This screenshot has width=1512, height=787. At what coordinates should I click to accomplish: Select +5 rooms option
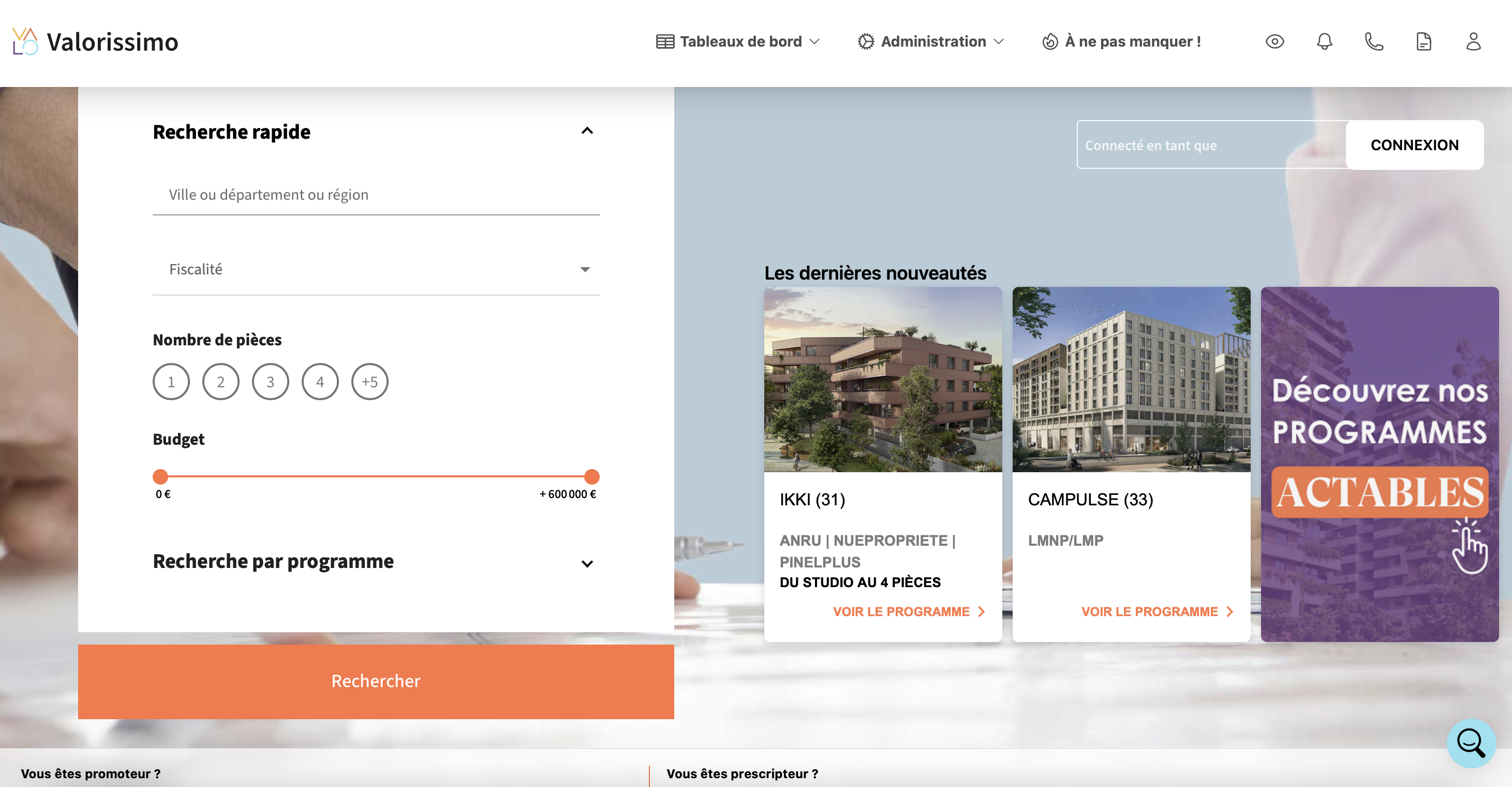coord(370,381)
